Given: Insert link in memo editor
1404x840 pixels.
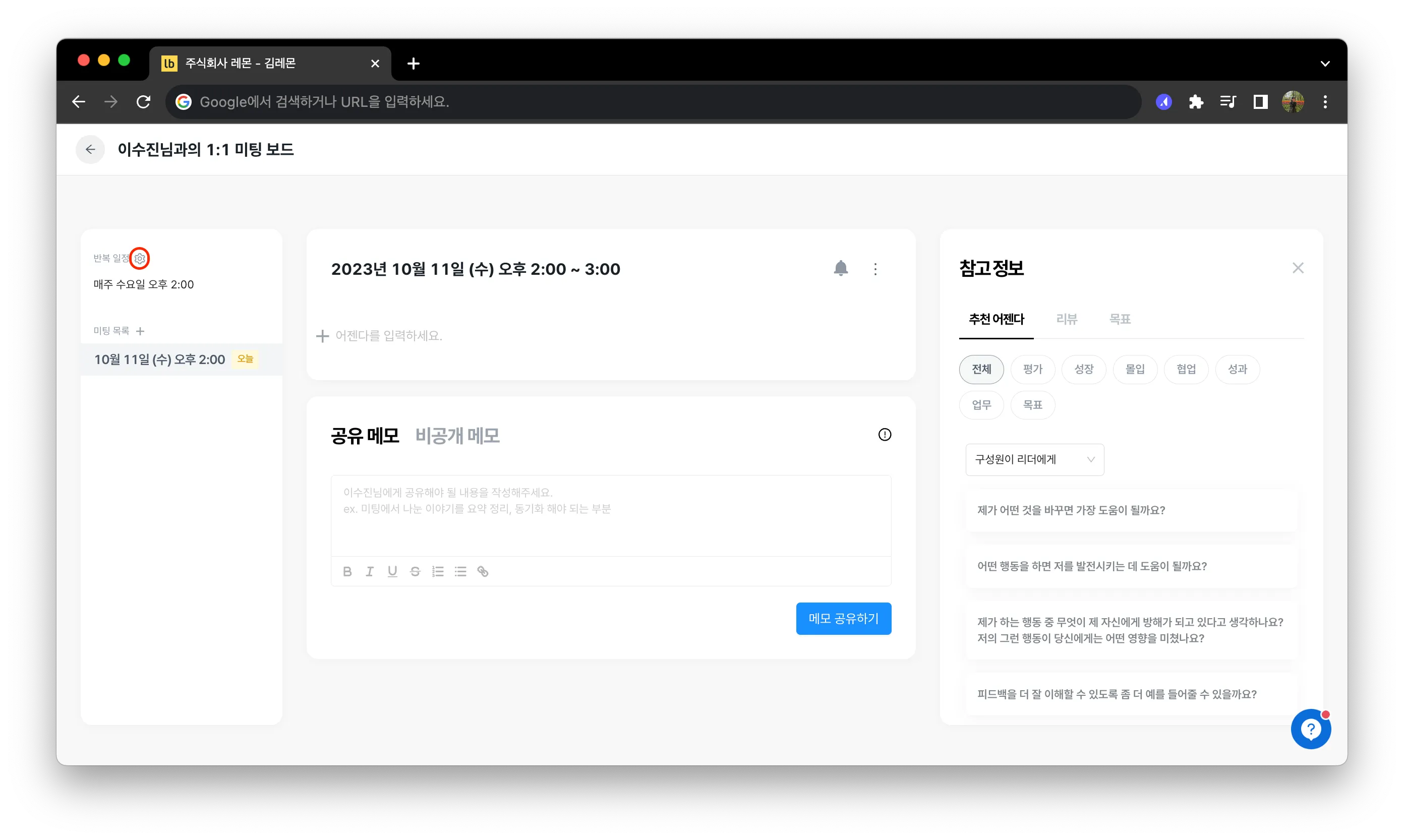Looking at the screenshot, I should click(483, 572).
